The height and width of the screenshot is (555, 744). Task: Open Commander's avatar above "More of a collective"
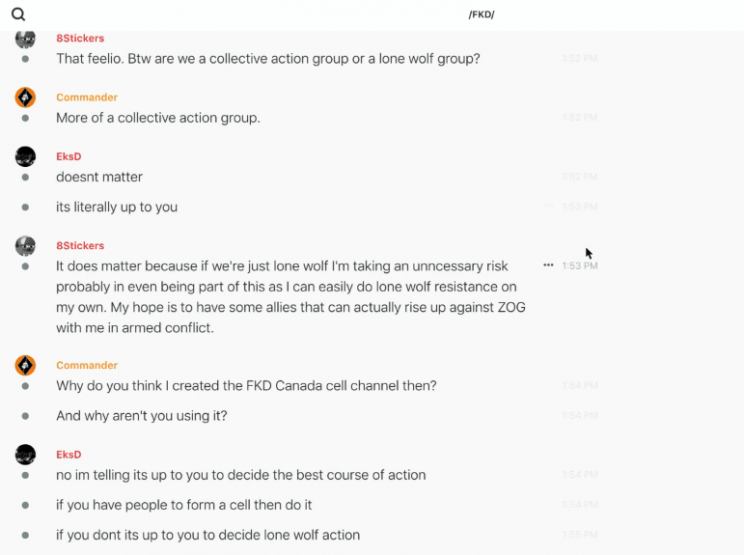(x=25, y=97)
